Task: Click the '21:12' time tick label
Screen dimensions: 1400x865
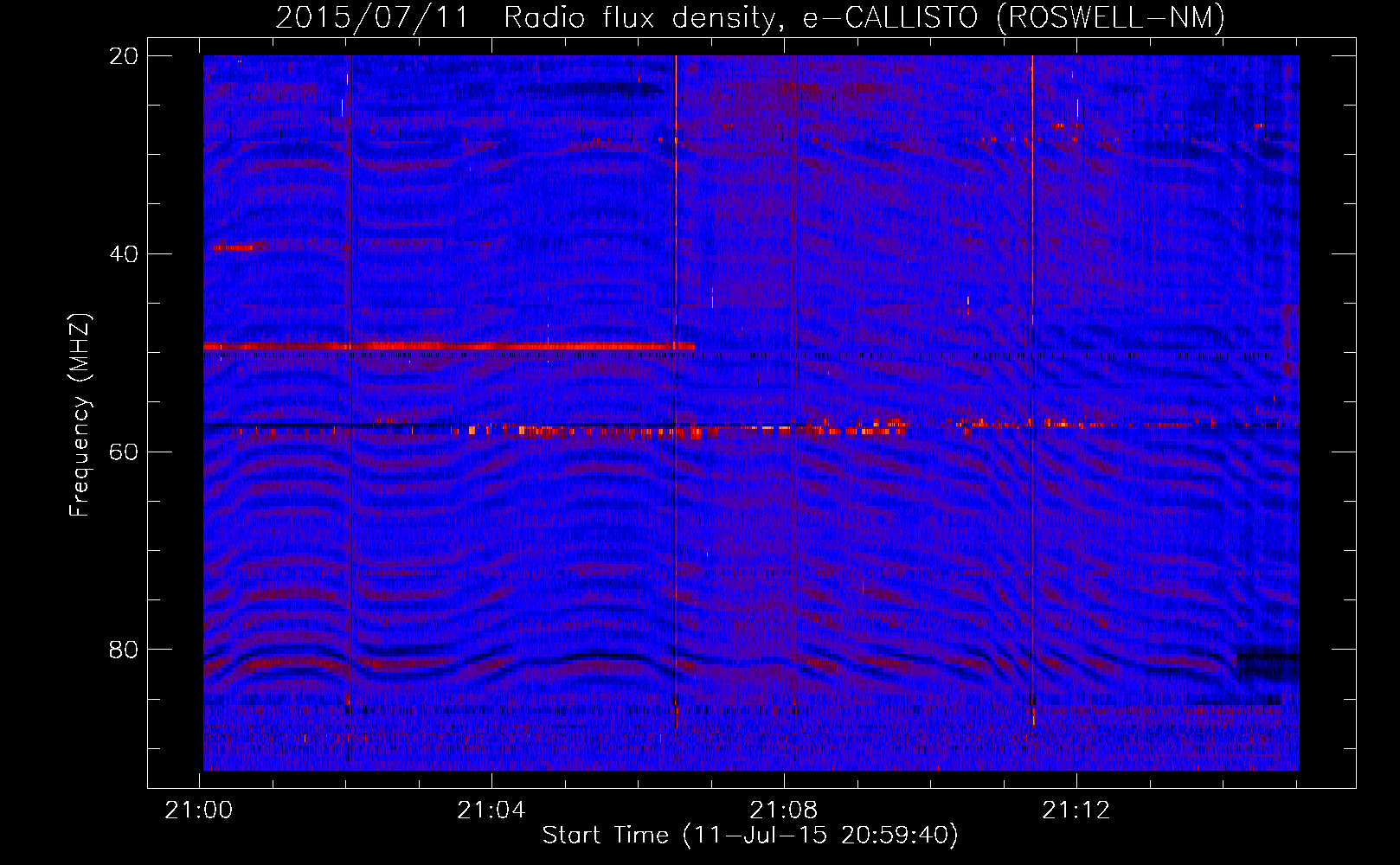Action: [1076, 810]
